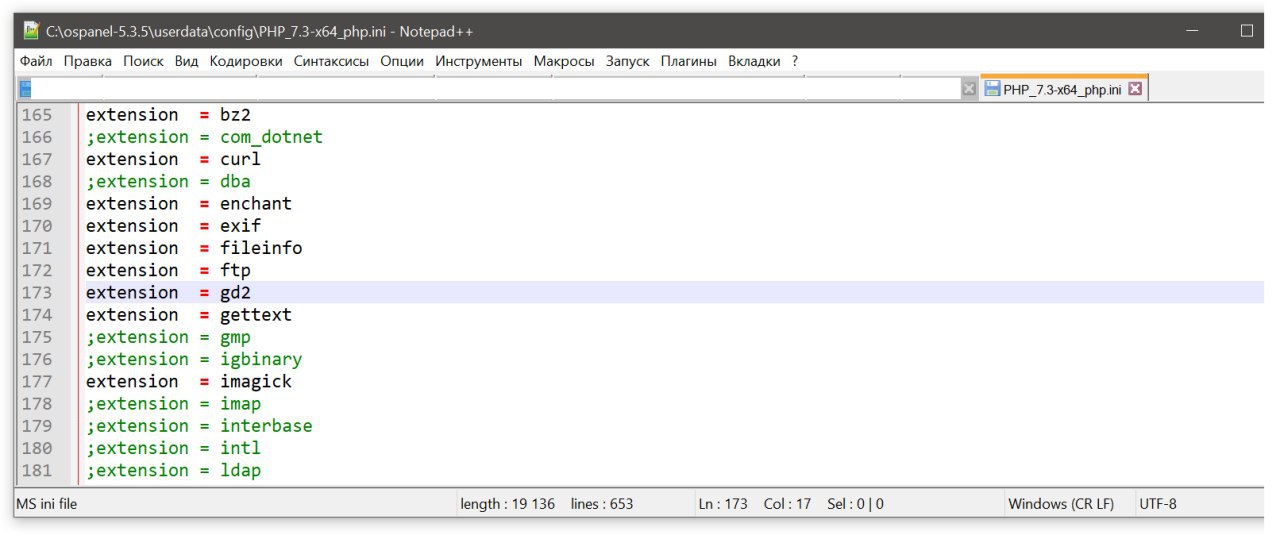Click the gray X button left of the file tab
This screenshot has width=1280, height=535.
pos(969,89)
